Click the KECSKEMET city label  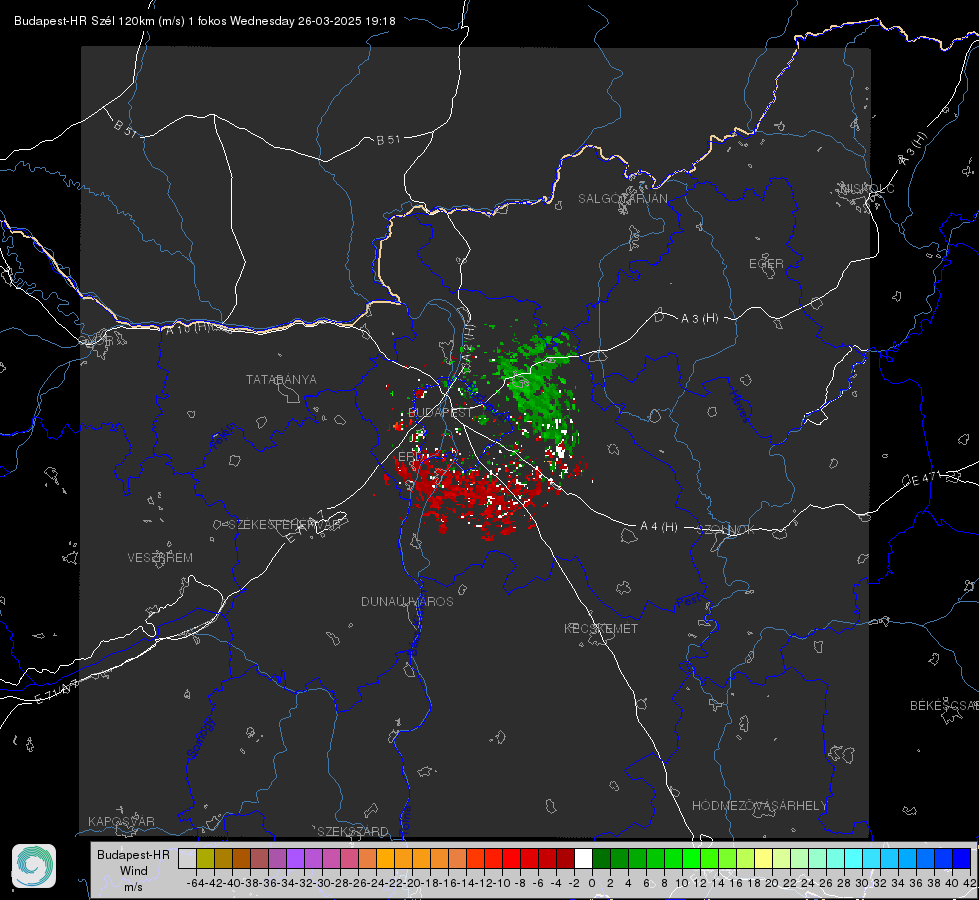pos(601,629)
